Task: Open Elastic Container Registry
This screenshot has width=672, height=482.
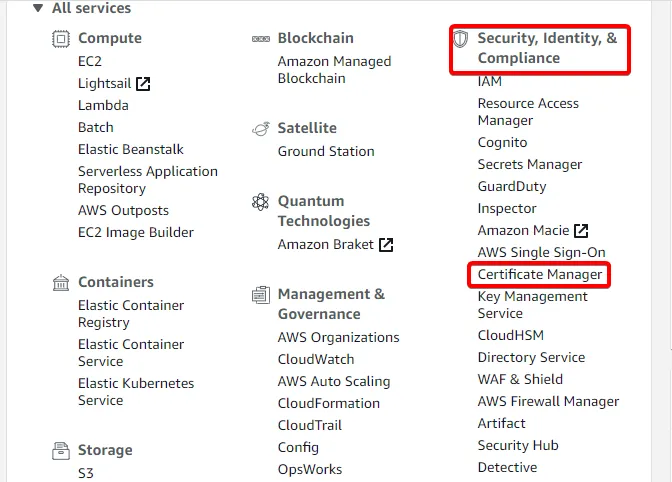Action: pyautogui.click(x=131, y=314)
